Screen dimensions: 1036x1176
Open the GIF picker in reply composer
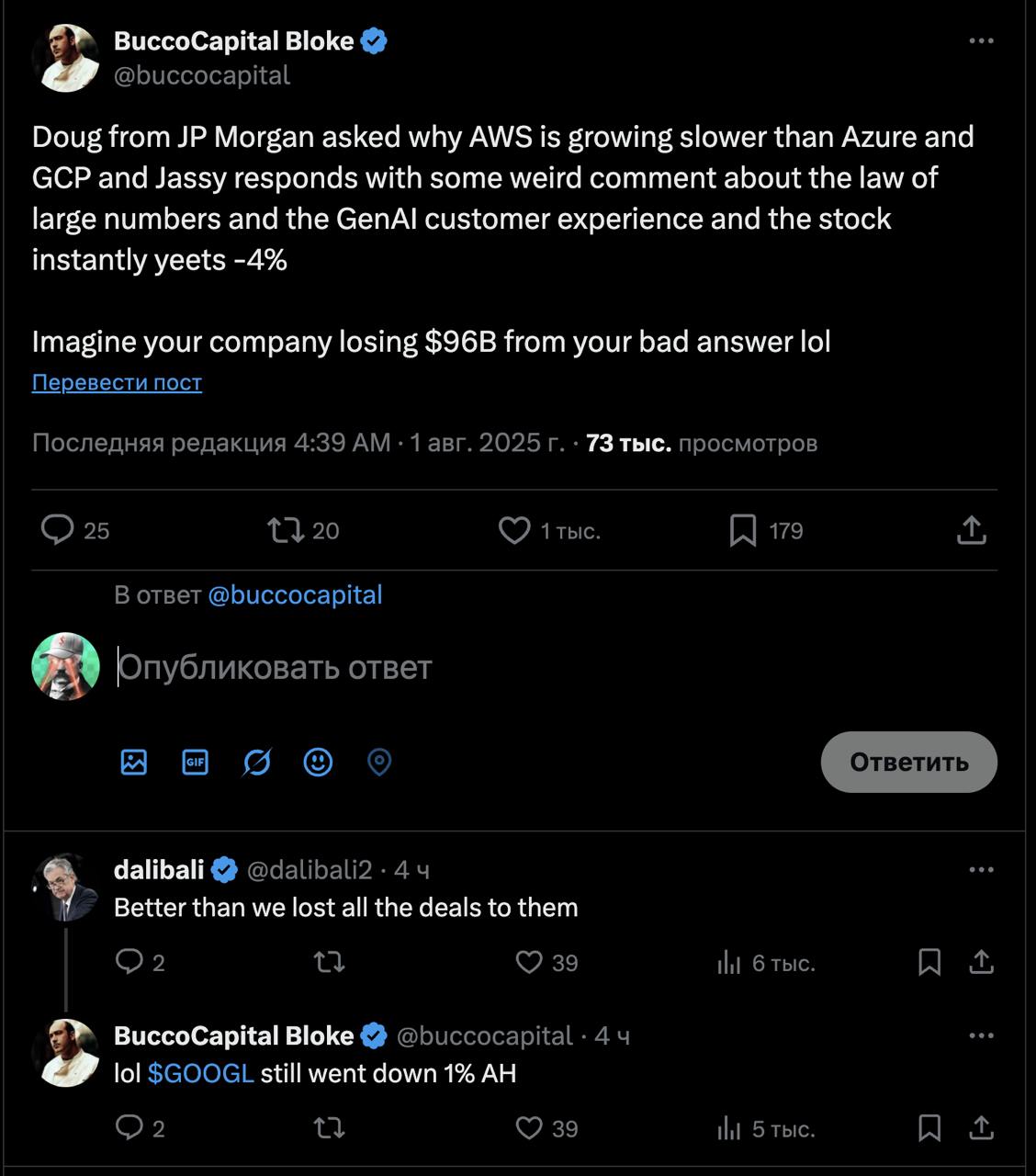196,762
